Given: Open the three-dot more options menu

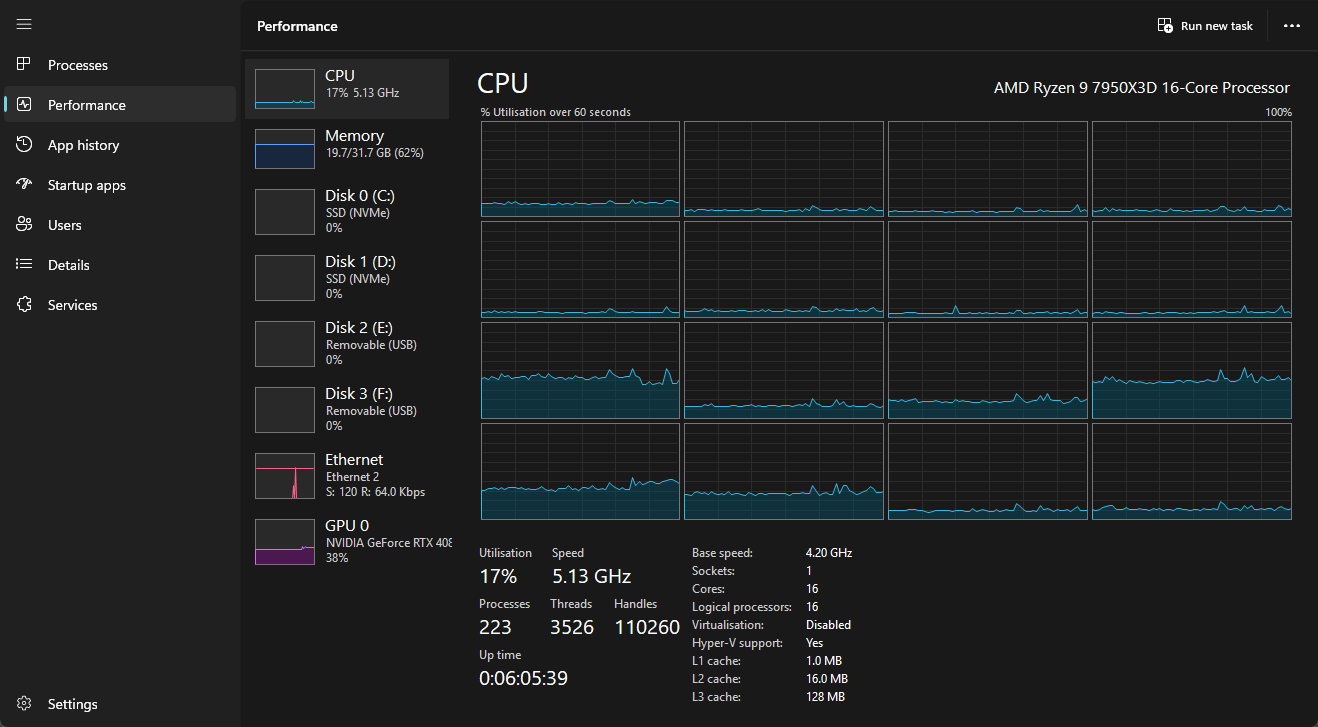Looking at the screenshot, I should pos(1292,26).
